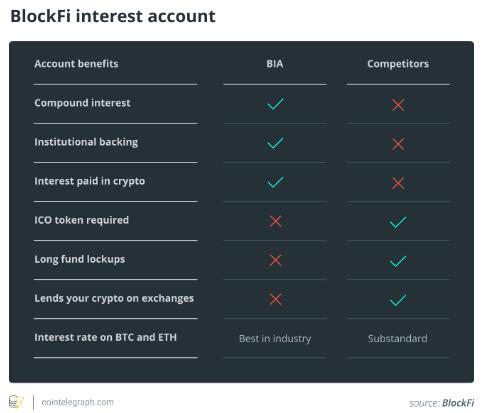Click the BIA red X for ICO token required
The width and height of the screenshot is (482, 413).
275,221
